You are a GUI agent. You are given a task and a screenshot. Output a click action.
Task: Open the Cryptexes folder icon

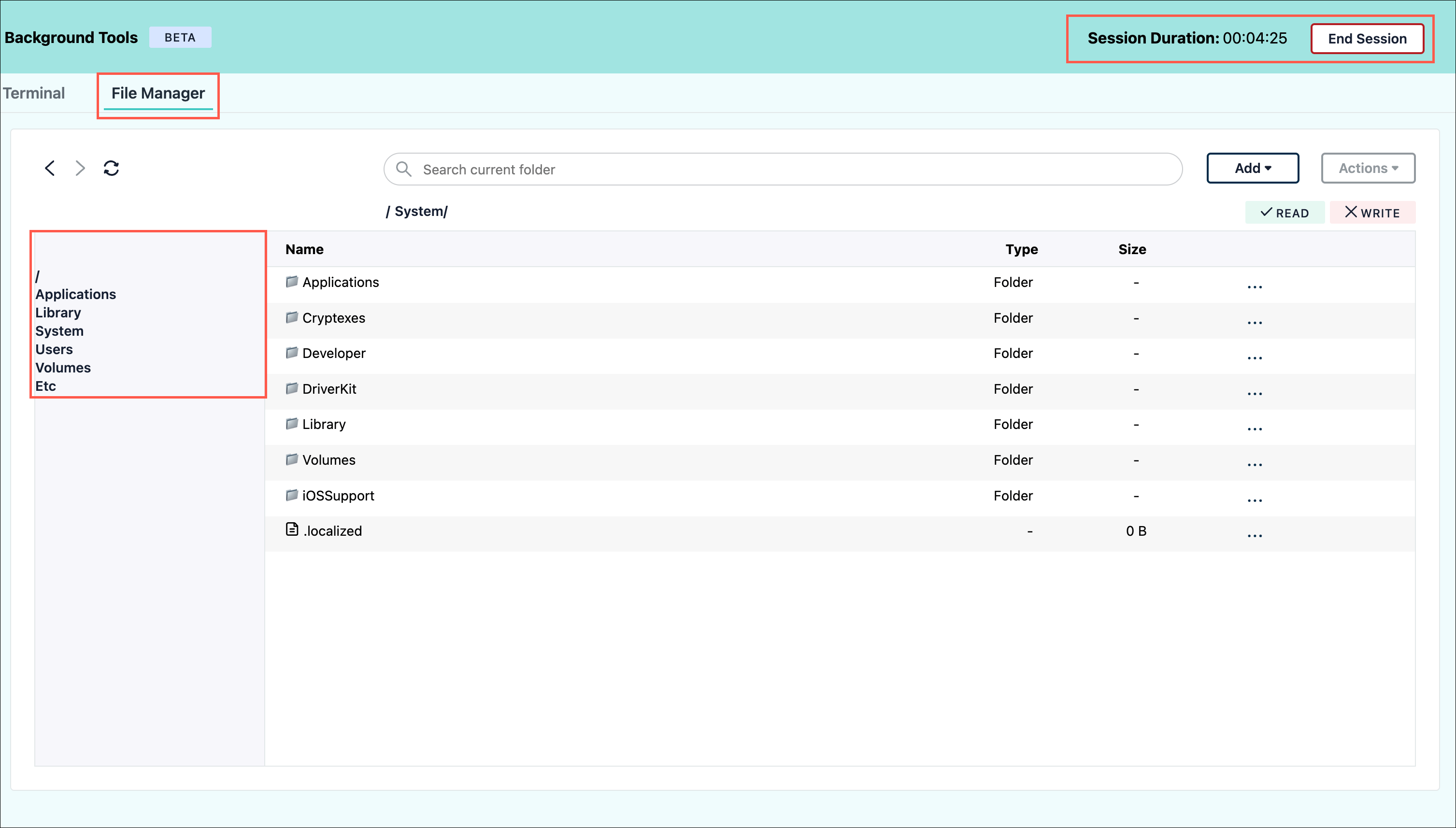tap(292, 317)
